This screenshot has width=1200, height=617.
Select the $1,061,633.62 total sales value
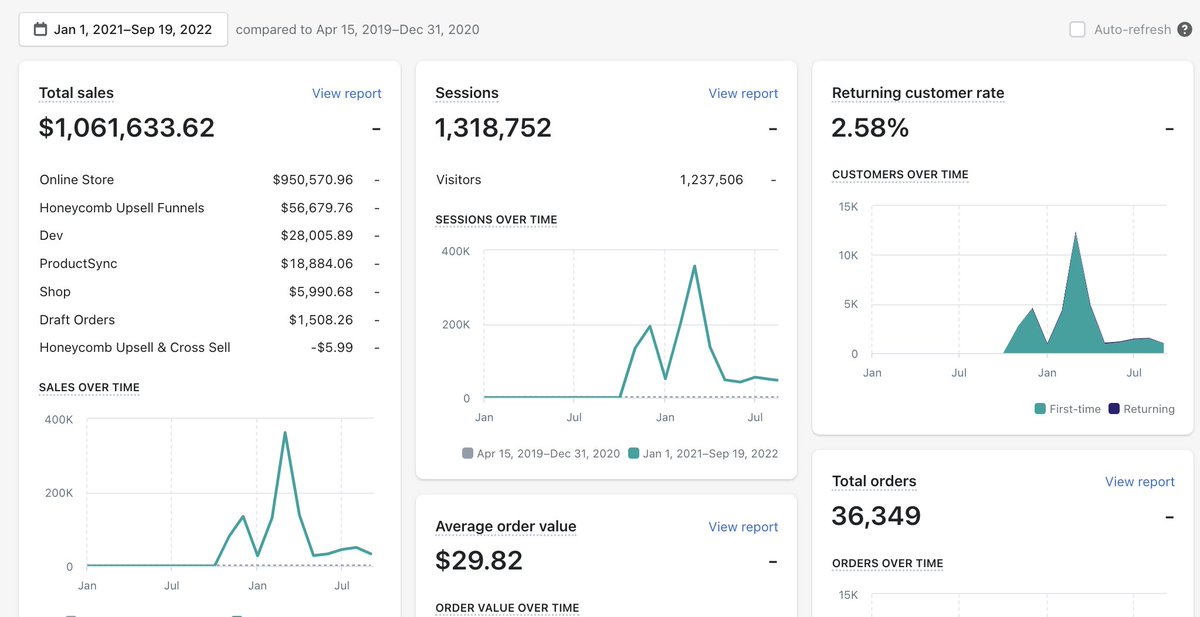127,128
